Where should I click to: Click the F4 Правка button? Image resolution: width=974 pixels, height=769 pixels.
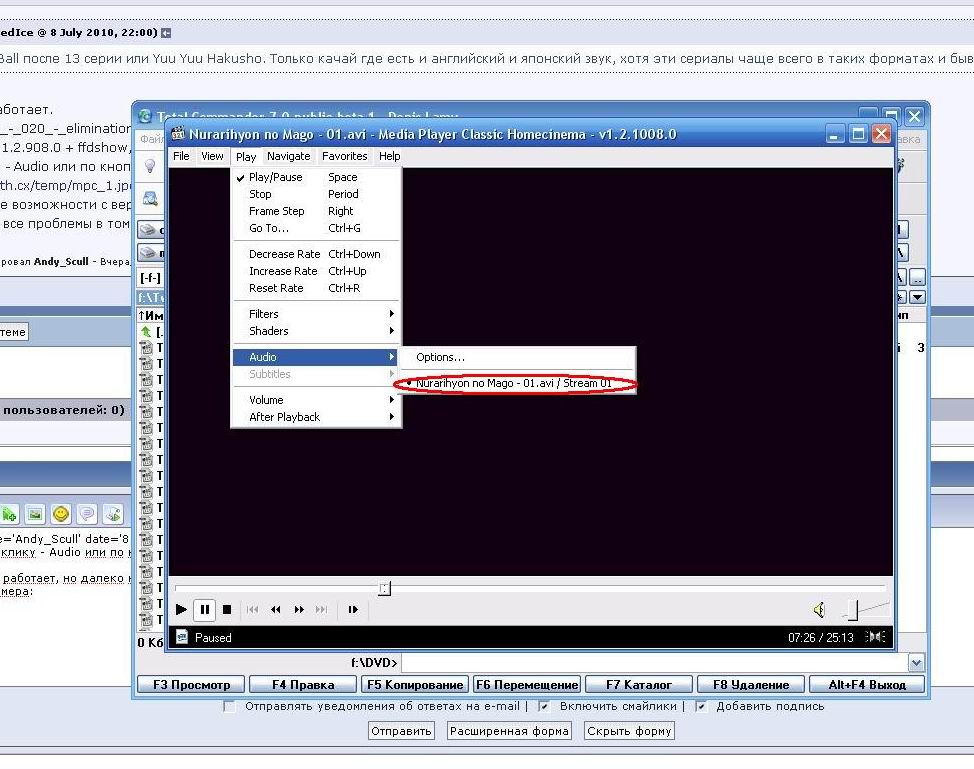pyautogui.click(x=303, y=685)
